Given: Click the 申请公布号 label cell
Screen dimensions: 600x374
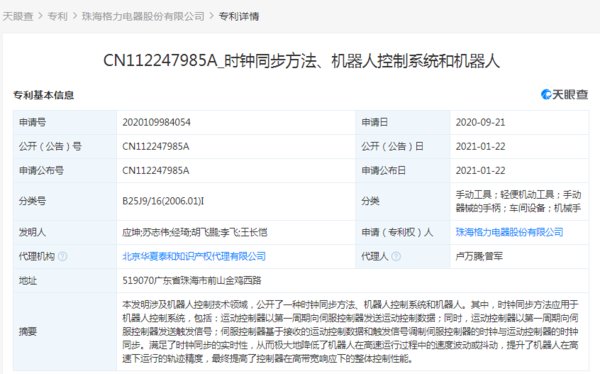Looking at the screenshot, I should [65, 171].
